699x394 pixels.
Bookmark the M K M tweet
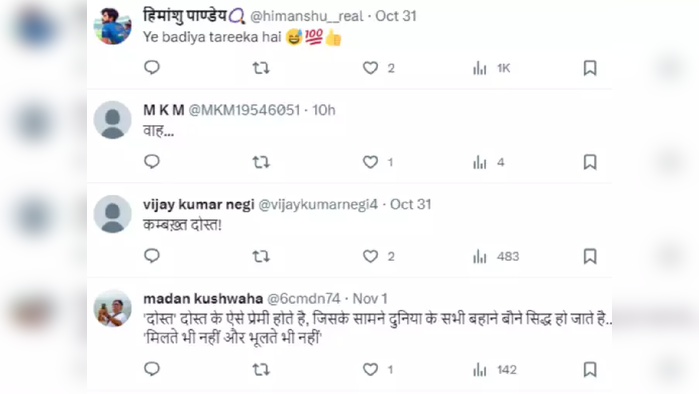(590, 162)
